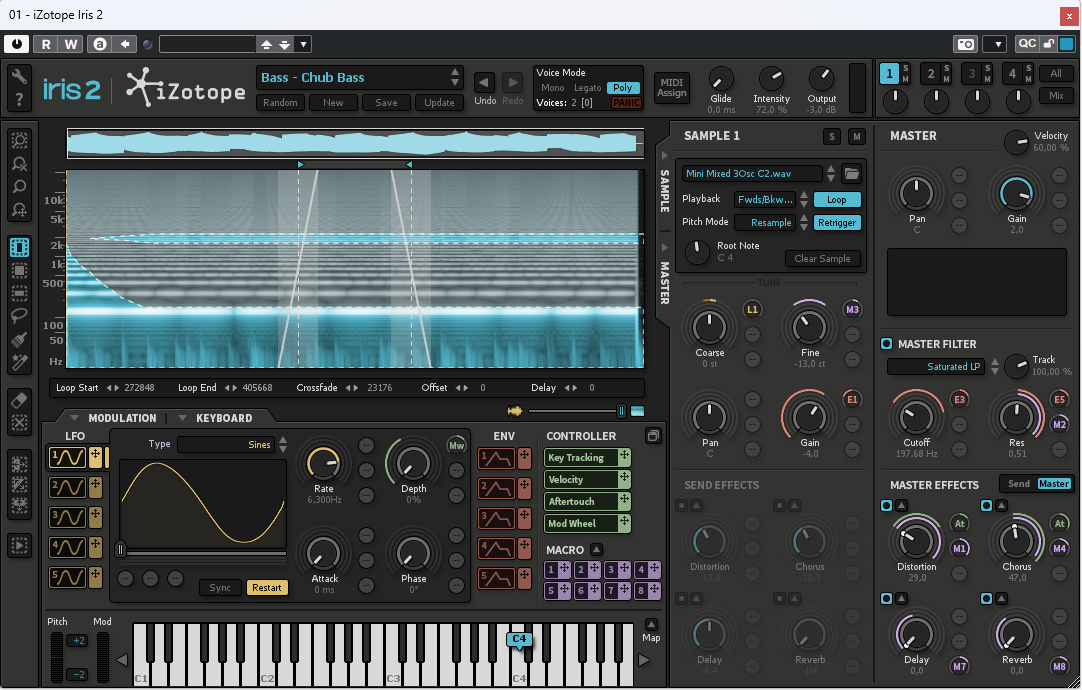Select the LFO 4 waveform icon
The height and width of the screenshot is (690, 1082).
pyautogui.click(x=68, y=547)
